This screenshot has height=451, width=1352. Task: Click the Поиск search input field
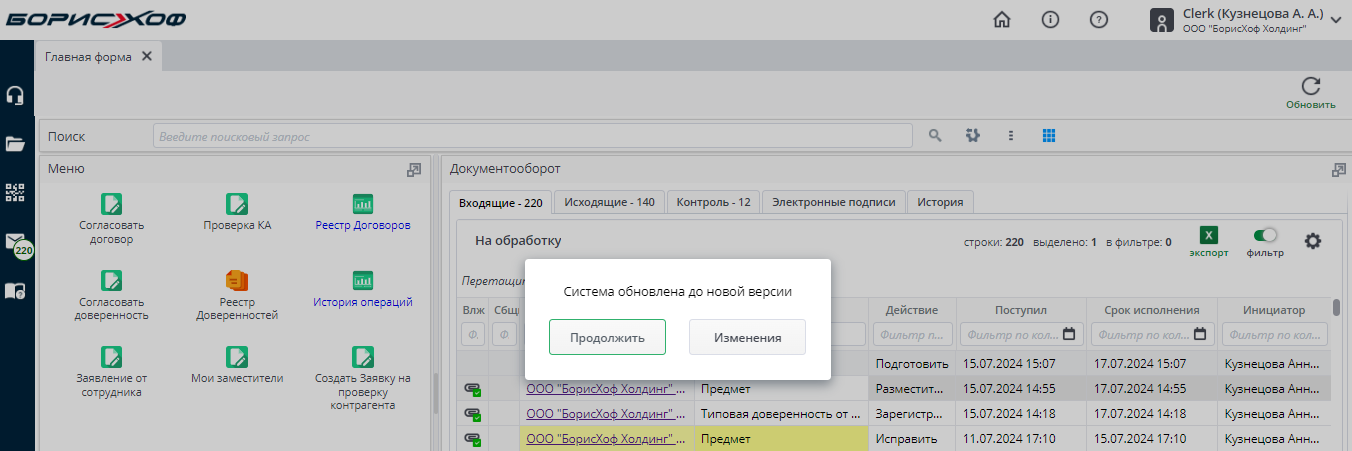coord(532,136)
